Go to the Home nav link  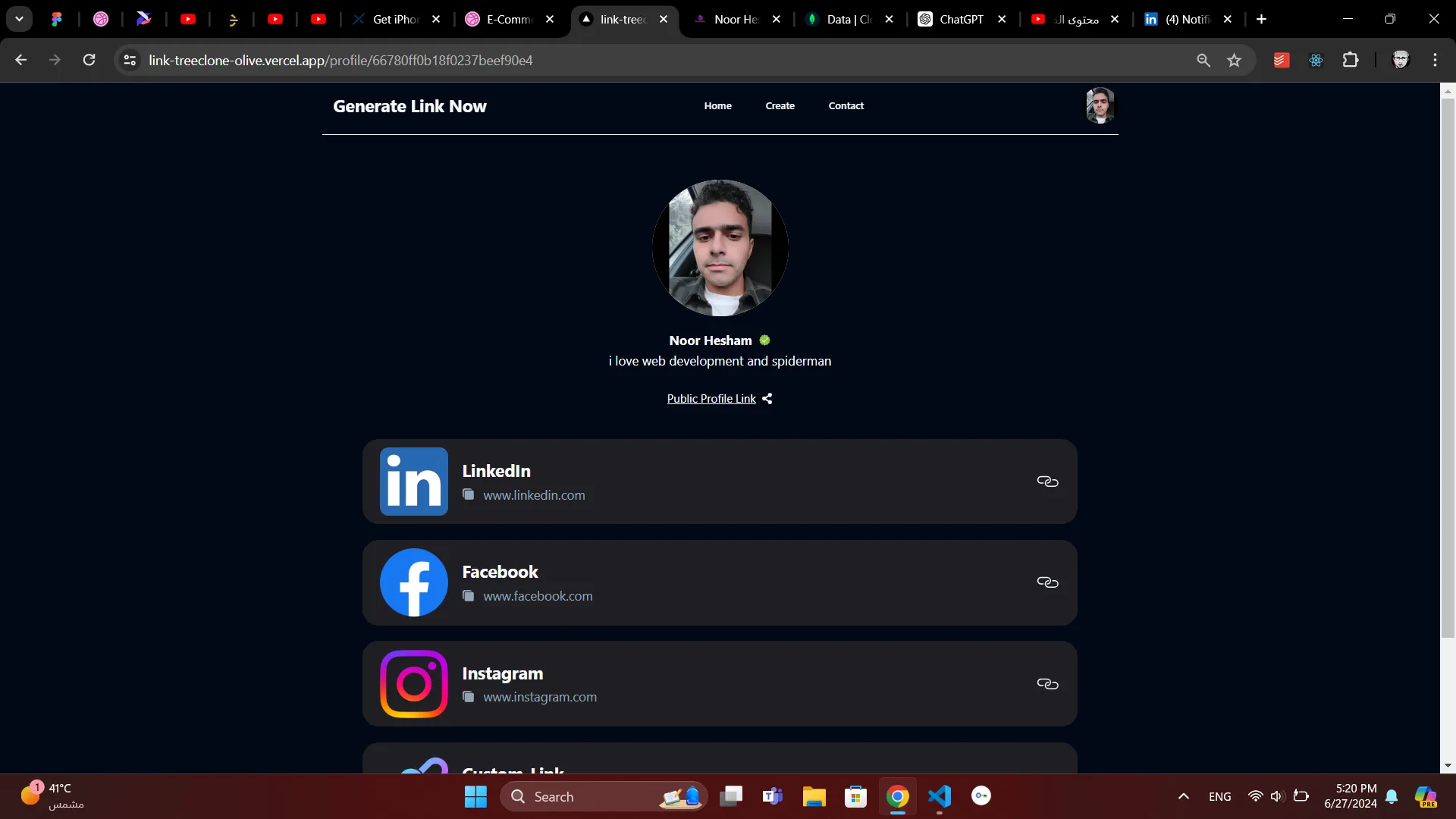pyautogui.click(x=717, y=106)
